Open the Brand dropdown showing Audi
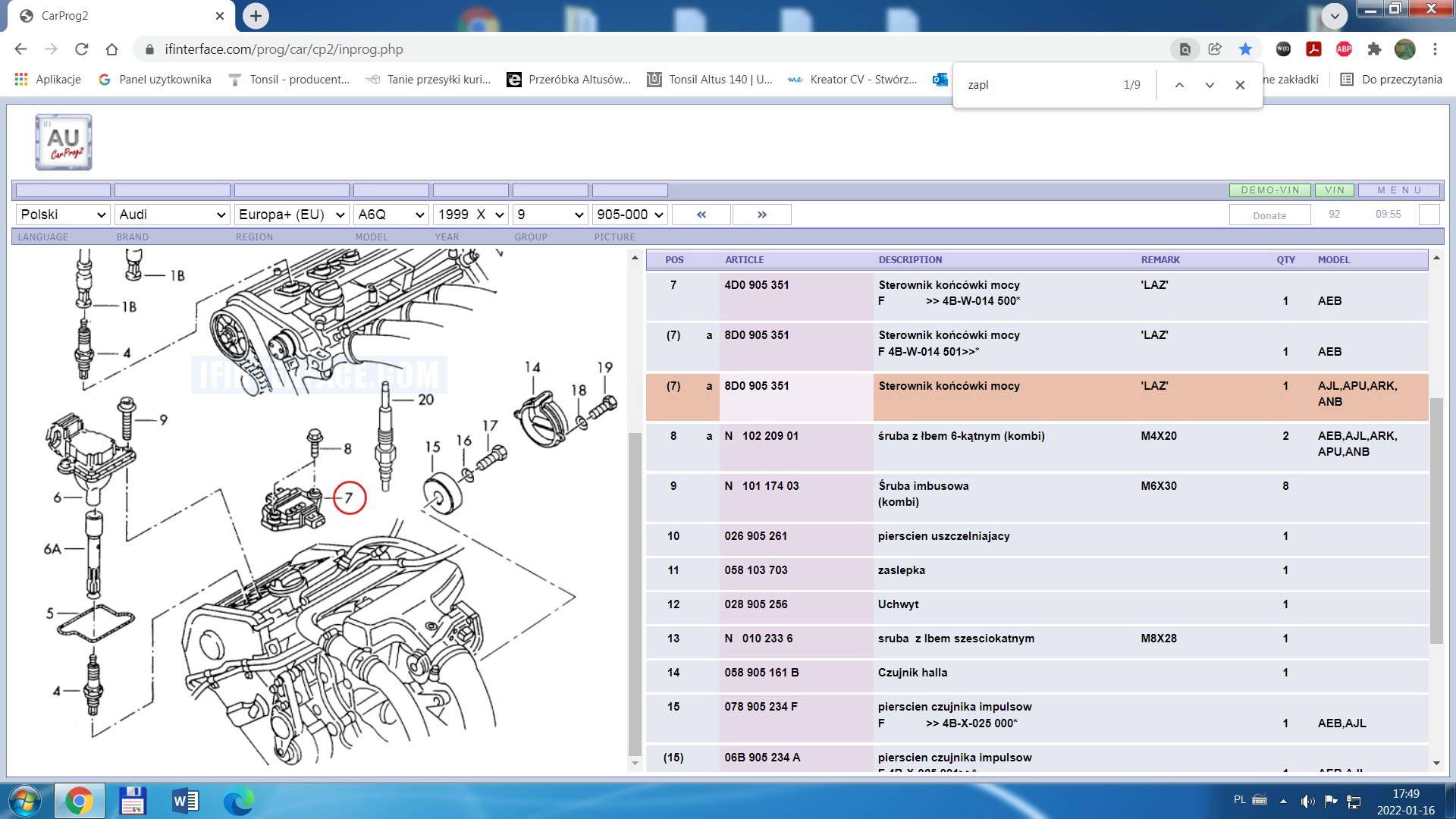1456x819 pixels. [172, 215]
